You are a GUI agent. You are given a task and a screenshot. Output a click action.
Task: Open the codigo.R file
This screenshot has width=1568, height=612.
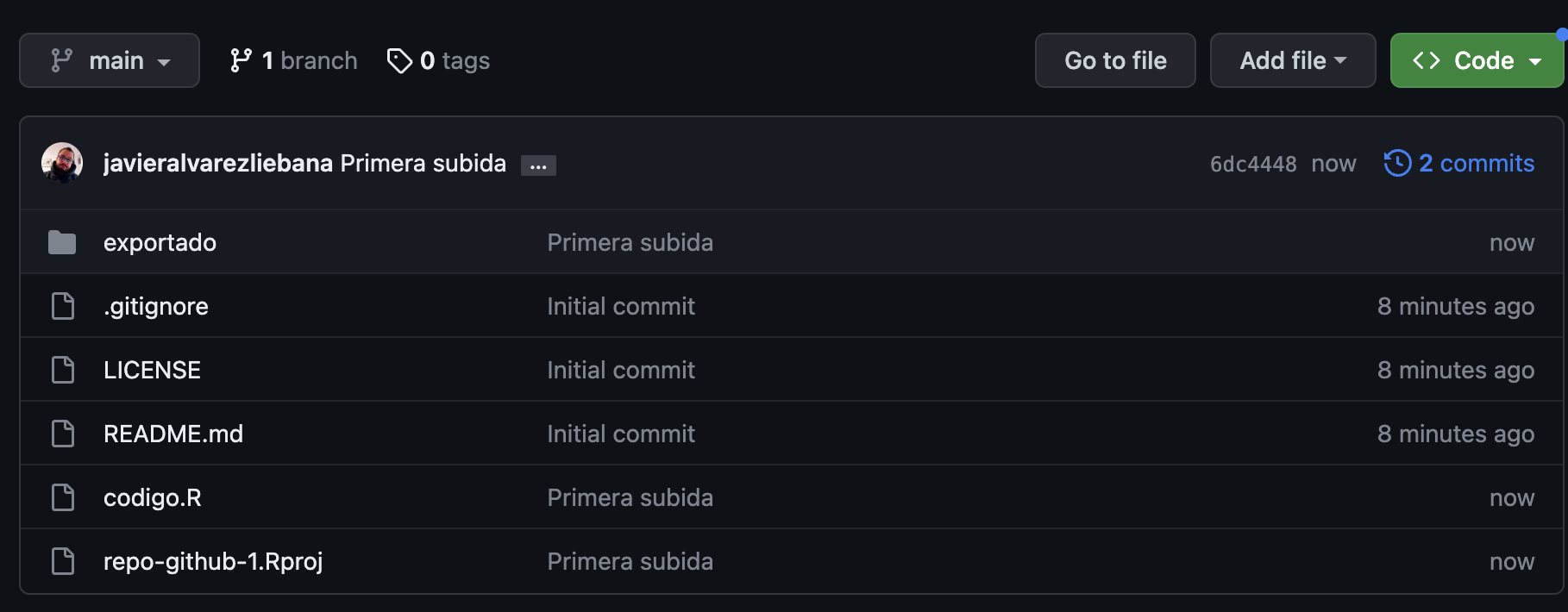coord(153,497)
